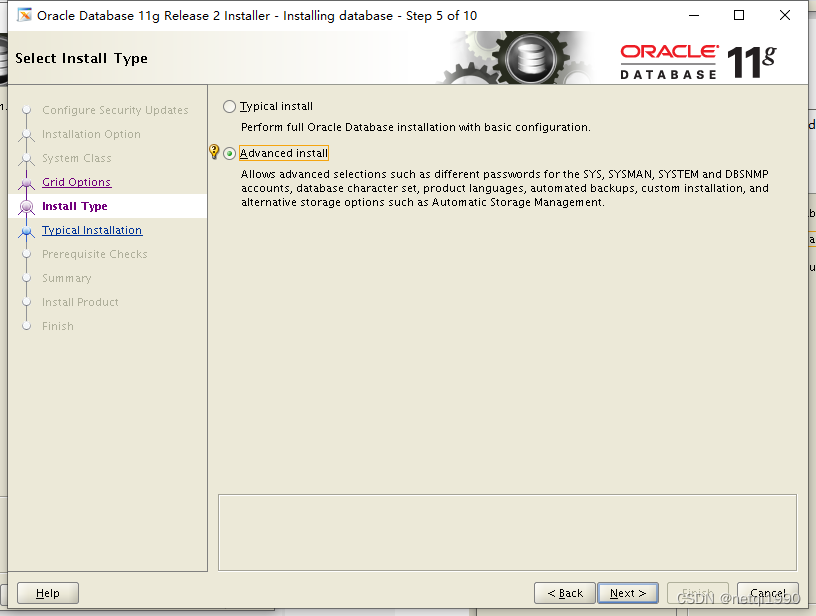
Task: Click the Summary step in the sidebar
Action: tap(68, 278)
